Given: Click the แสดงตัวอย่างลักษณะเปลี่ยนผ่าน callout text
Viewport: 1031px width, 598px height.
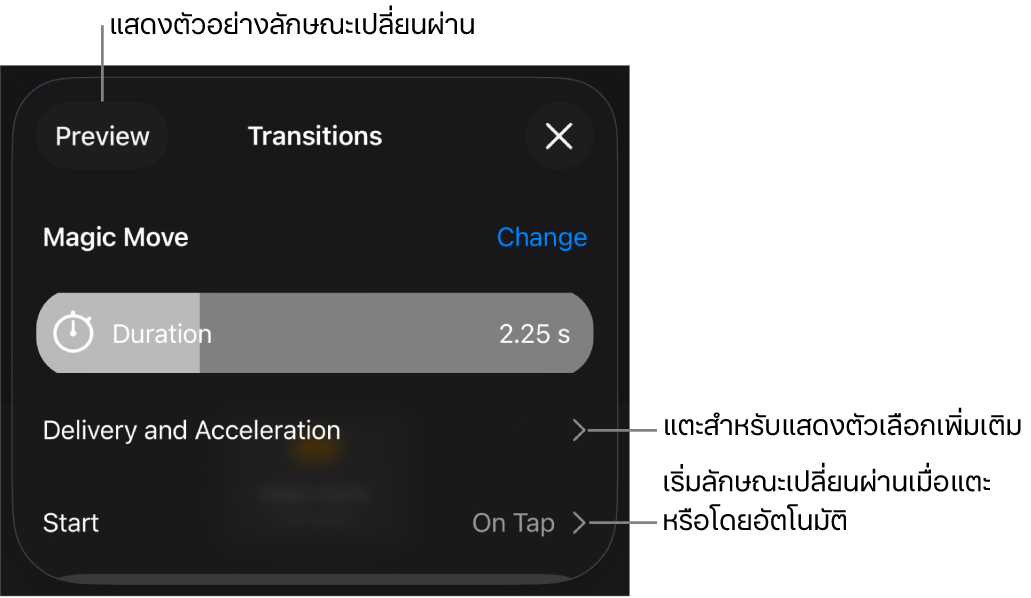Looking at the screenshot, I should coord(292,25).
